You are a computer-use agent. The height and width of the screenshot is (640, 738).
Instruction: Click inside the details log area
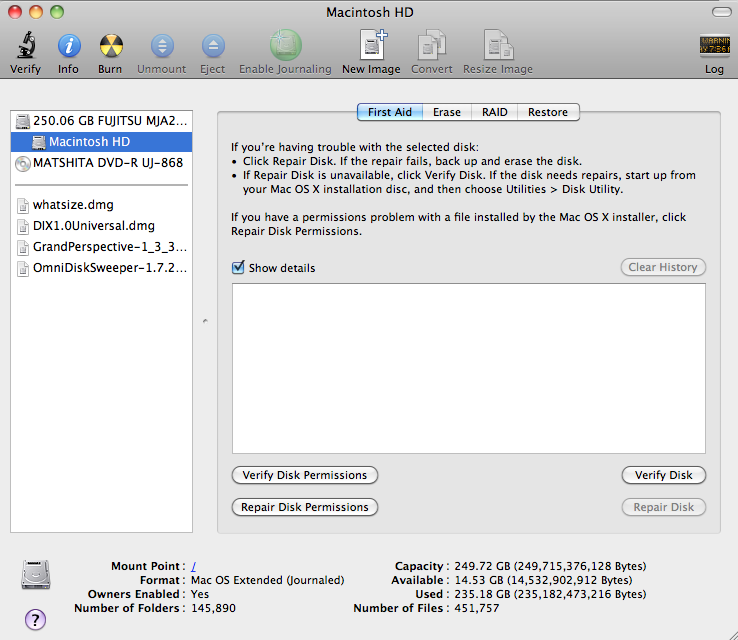click(469, 368)
